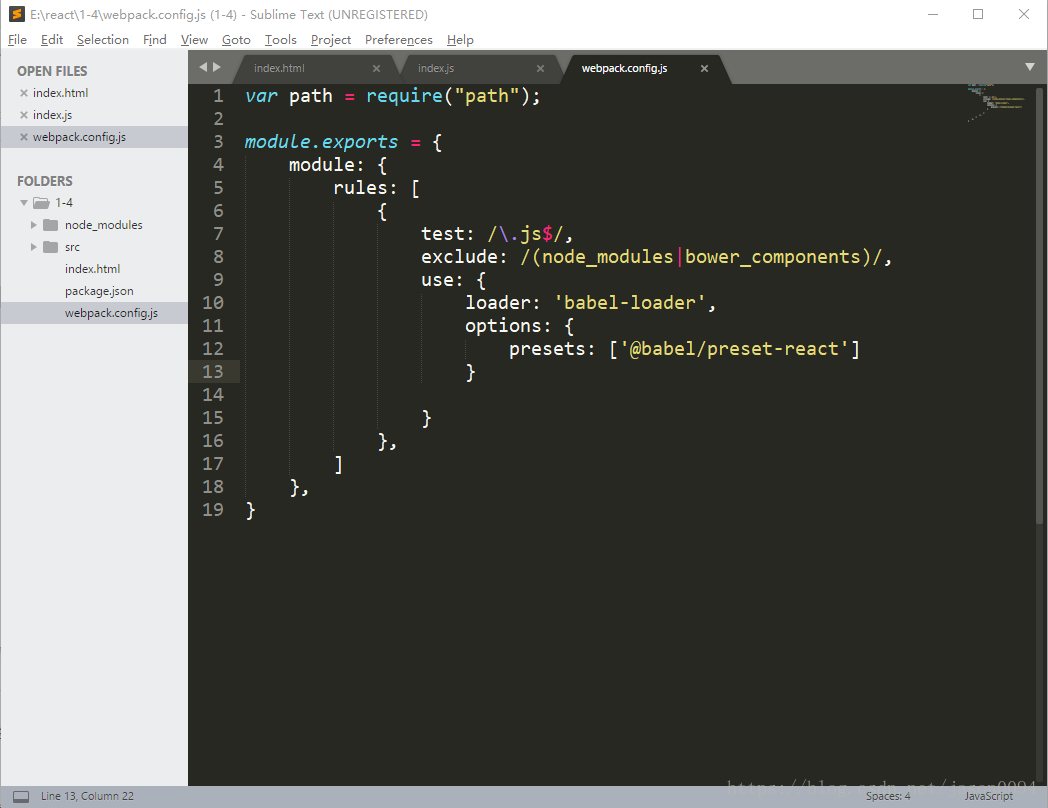This screenshot has width=1048, height=808.
Task: Open package.json in the folder tree
Action: 99,291
